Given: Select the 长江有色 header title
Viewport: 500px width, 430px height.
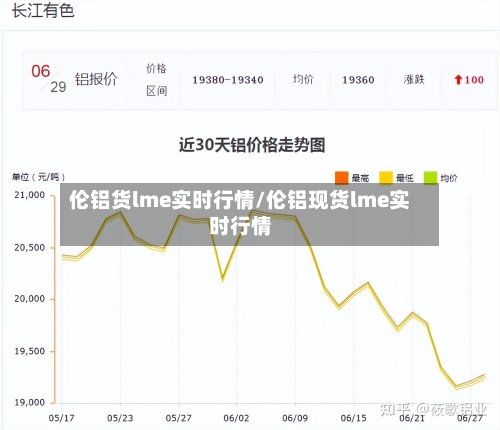Looking at the screenshot, I should pos(43,10).
